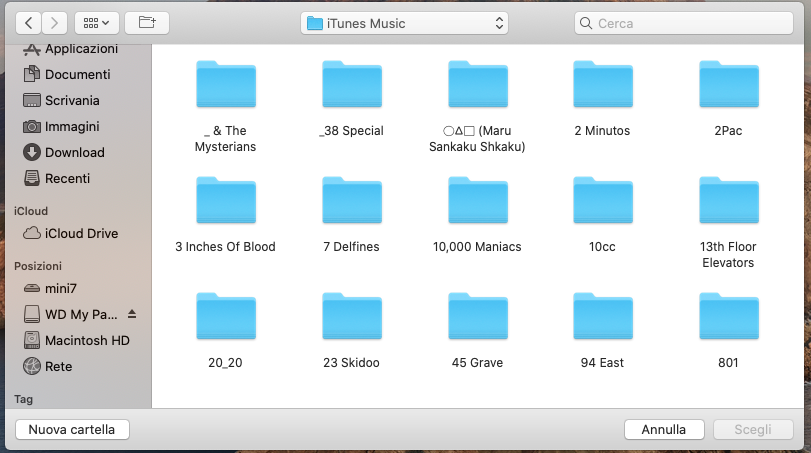Viewport: 811px width, 453px height.
Task: Click the "_38 Special" name label
Action: [x=351, y=131]
